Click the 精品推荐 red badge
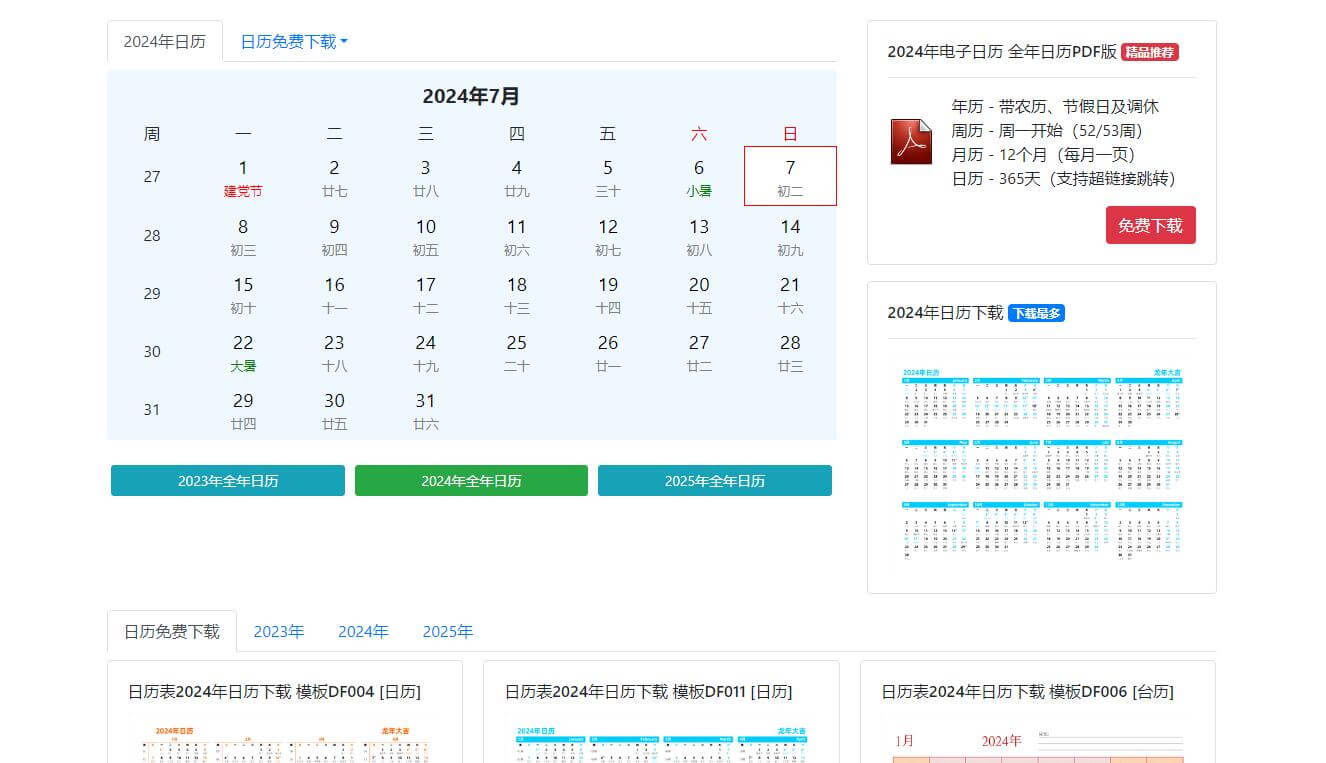1326x763 pixels. [1150, 52]
